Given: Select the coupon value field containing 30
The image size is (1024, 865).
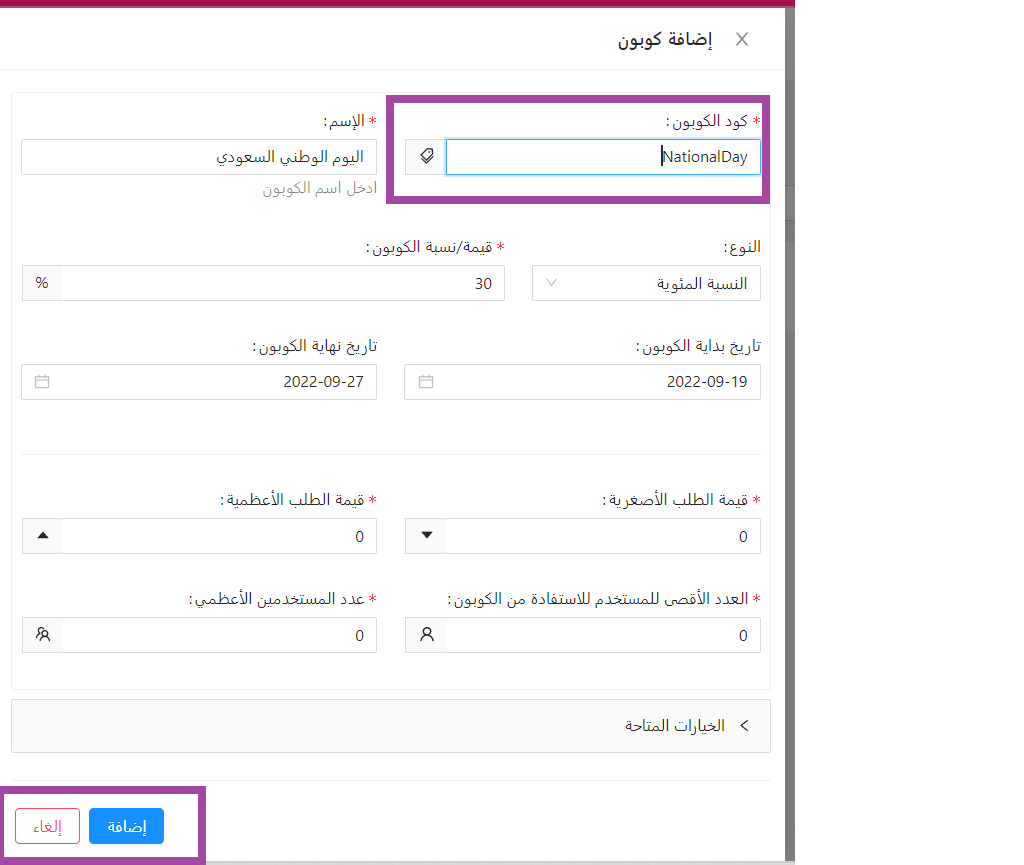Looking at the screenshot, I should (x=282, y=283).
